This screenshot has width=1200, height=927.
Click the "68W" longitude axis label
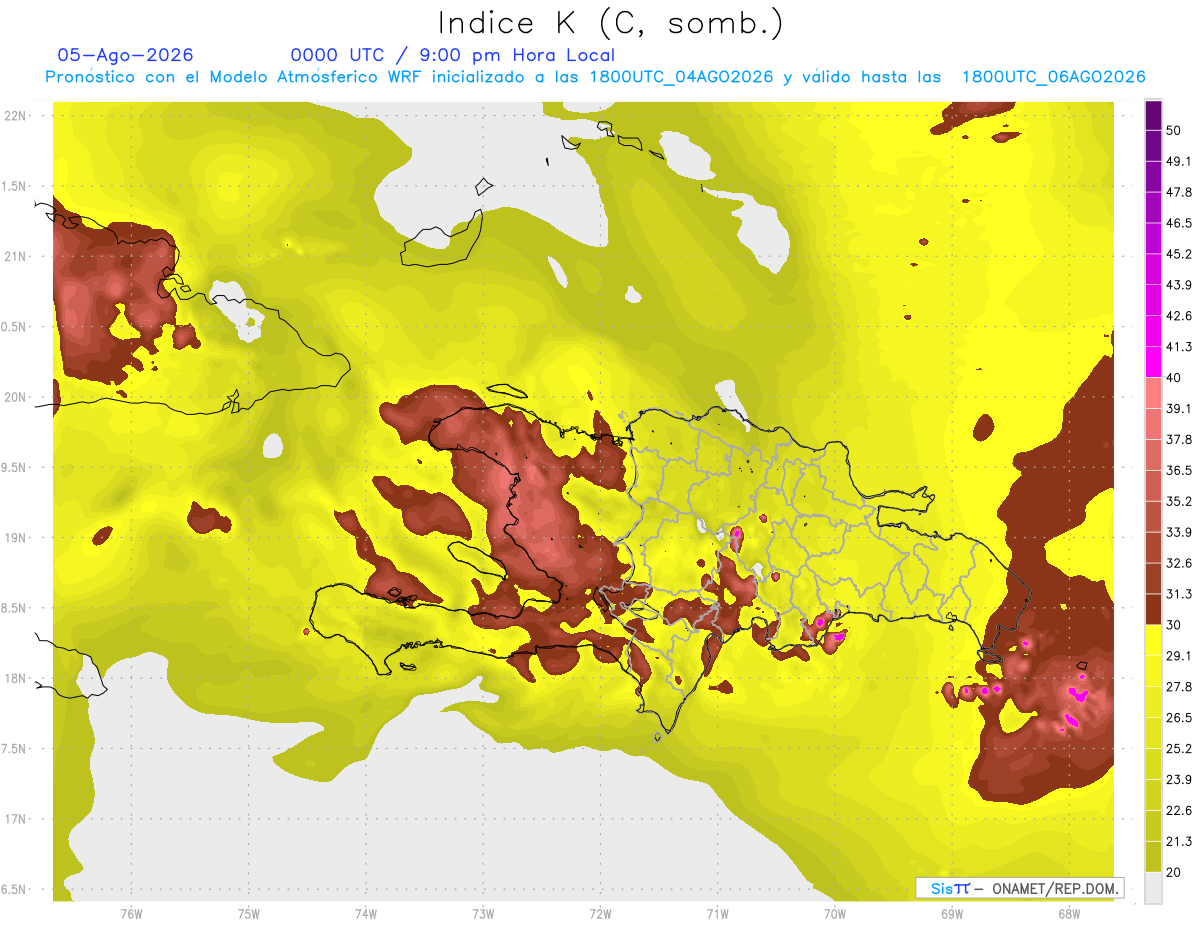point(1069,914)
